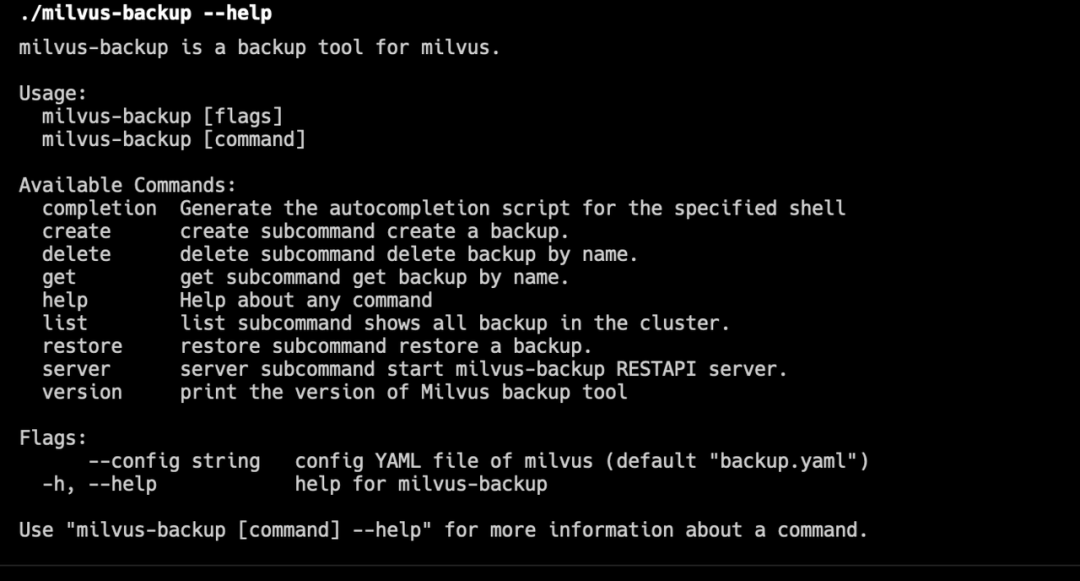Viewport: 1080px width, 581px height.
Task: Click the 'Available Commands:' heading
Action: click(x=128, y=185)
